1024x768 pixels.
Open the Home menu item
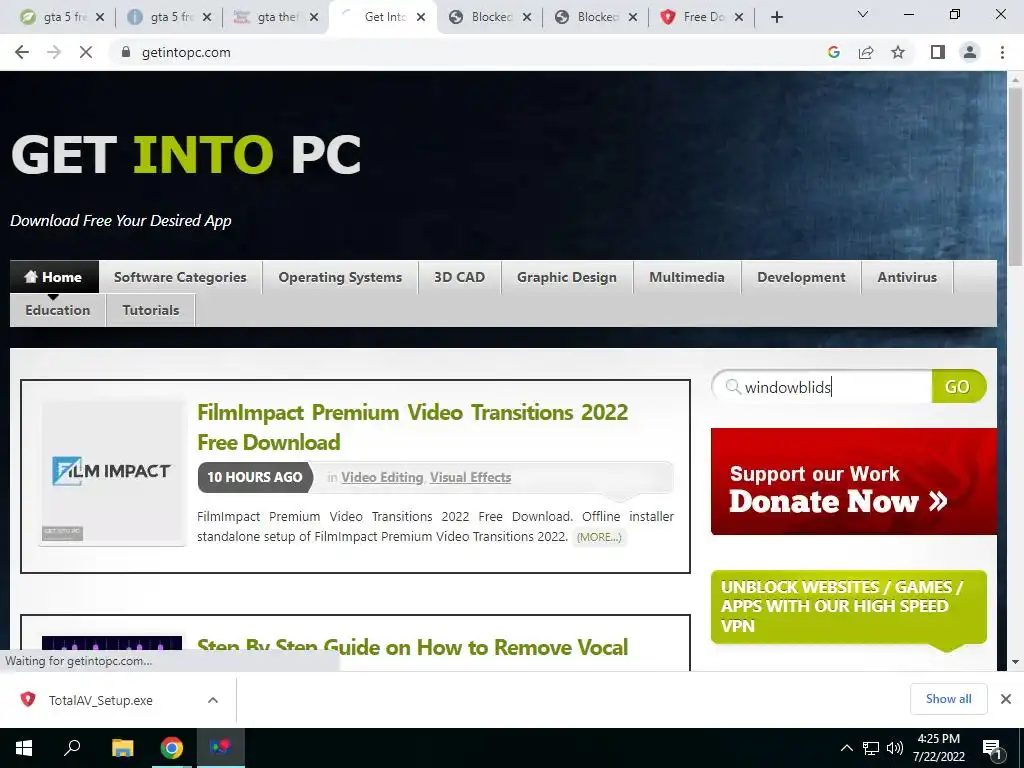54,277
